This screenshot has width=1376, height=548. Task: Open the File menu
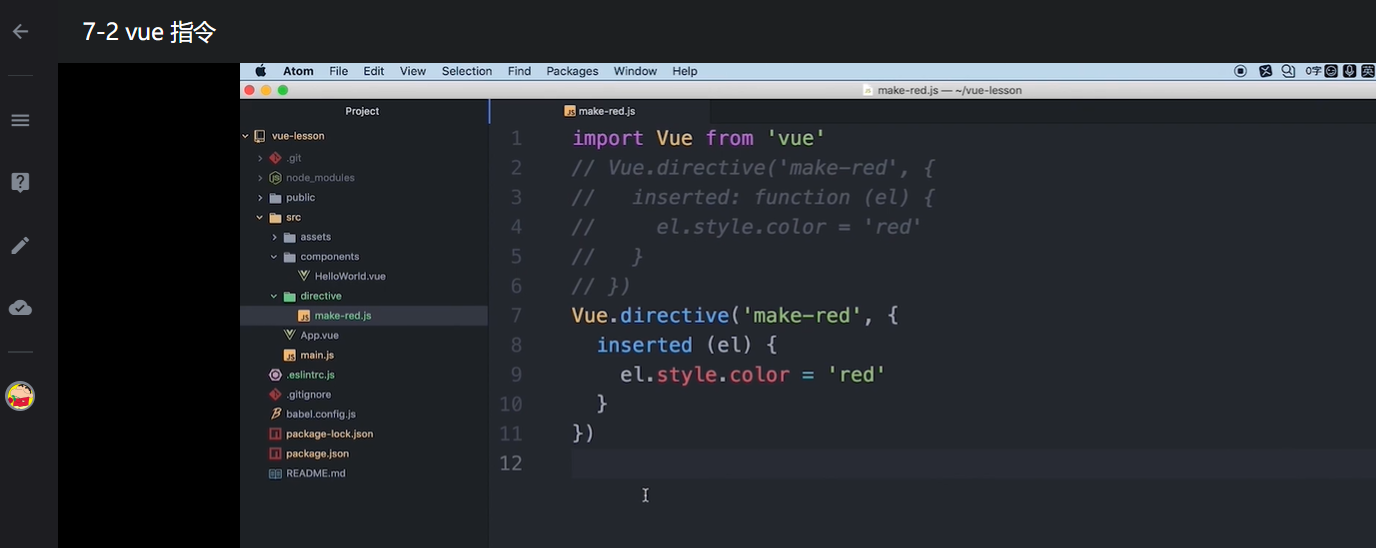point(339,71)
